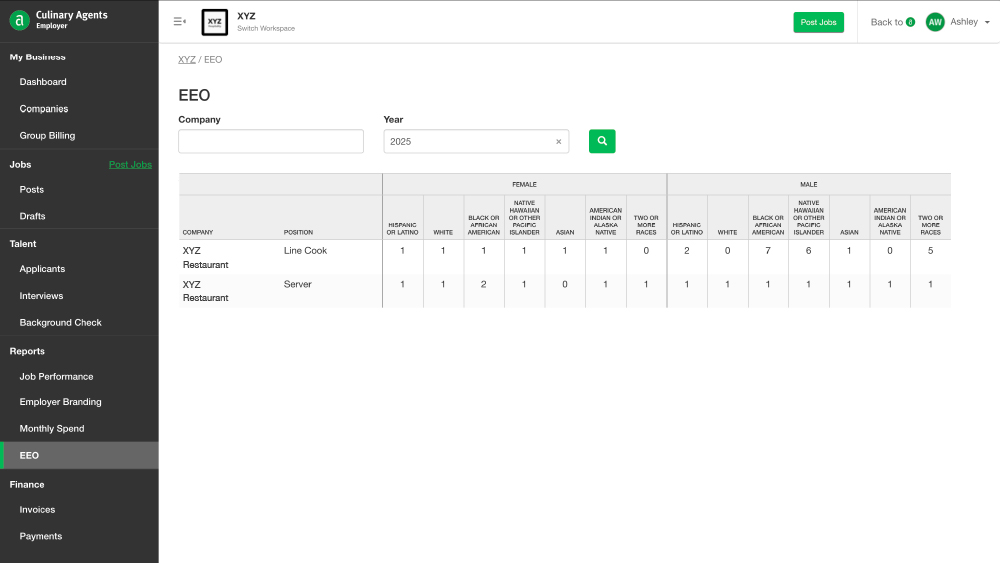
Task: Focus the Company input field
Action: [271, 142]
